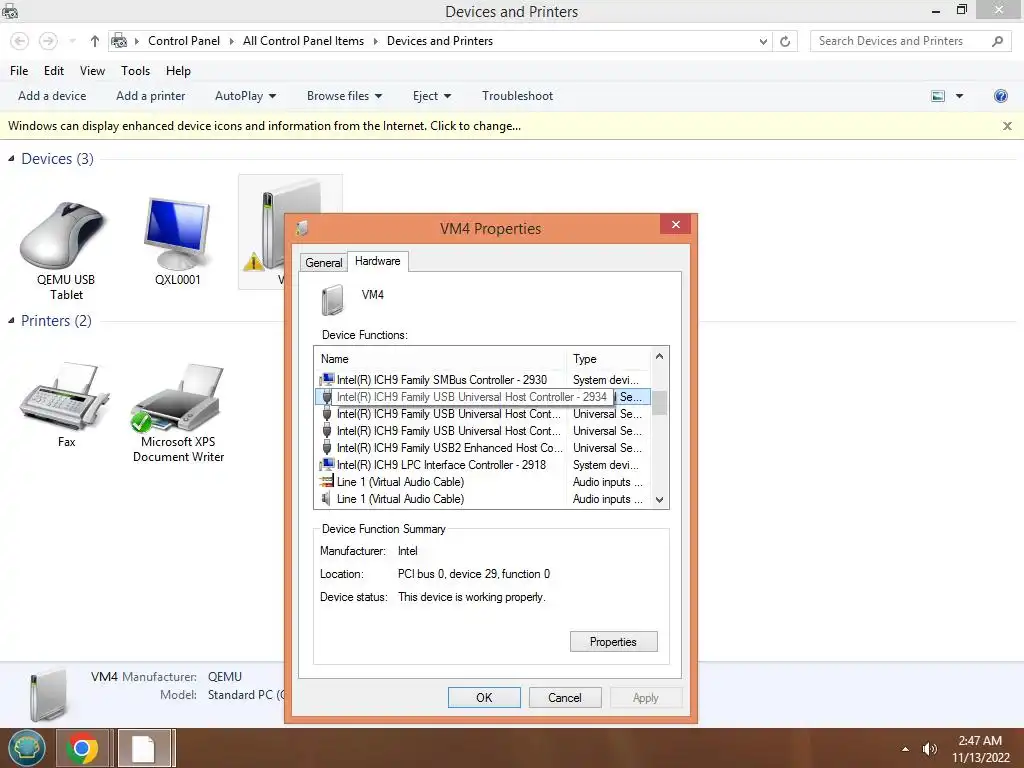Click the VM4 drive icon in dialog

coord(332,300)
